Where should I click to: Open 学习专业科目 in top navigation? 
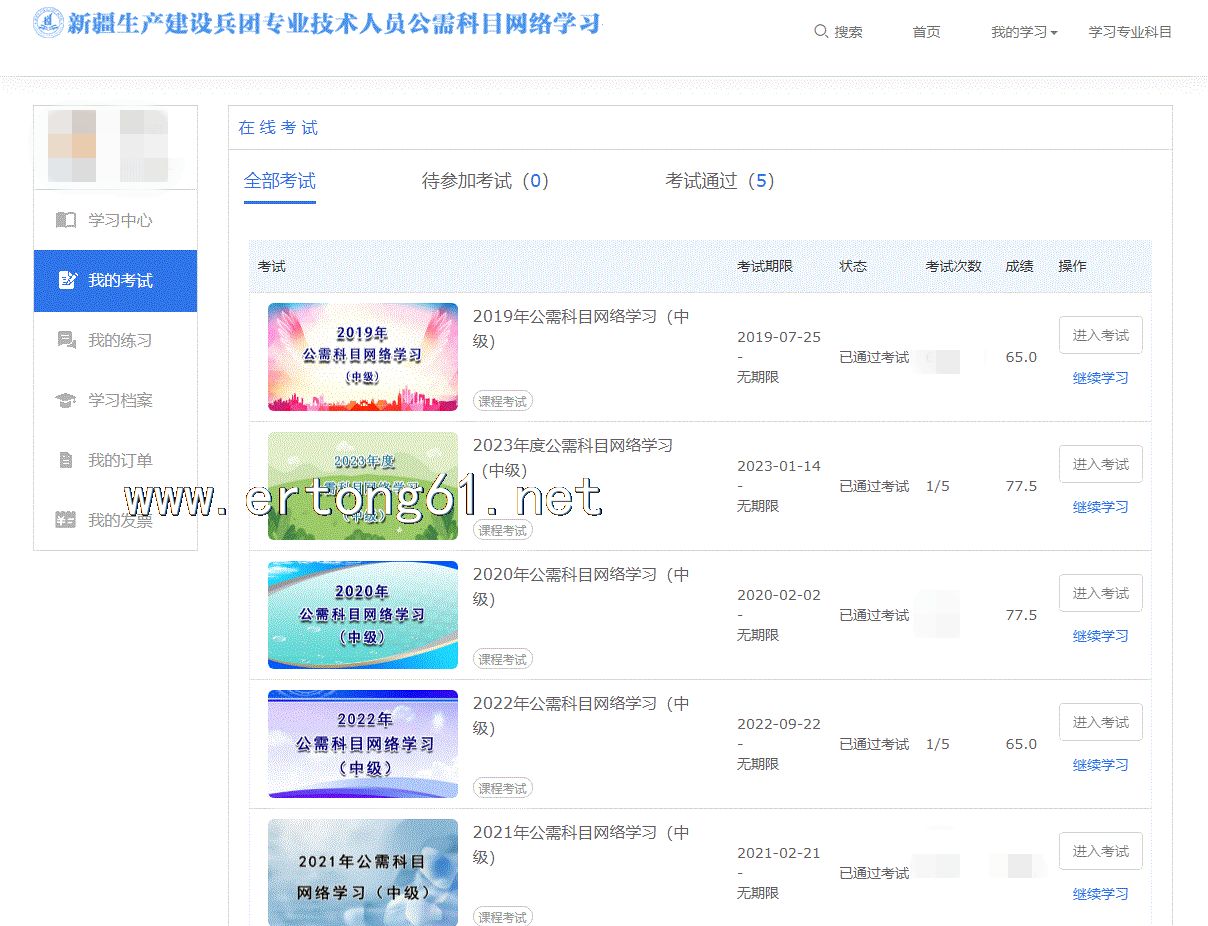(1130, 32)
